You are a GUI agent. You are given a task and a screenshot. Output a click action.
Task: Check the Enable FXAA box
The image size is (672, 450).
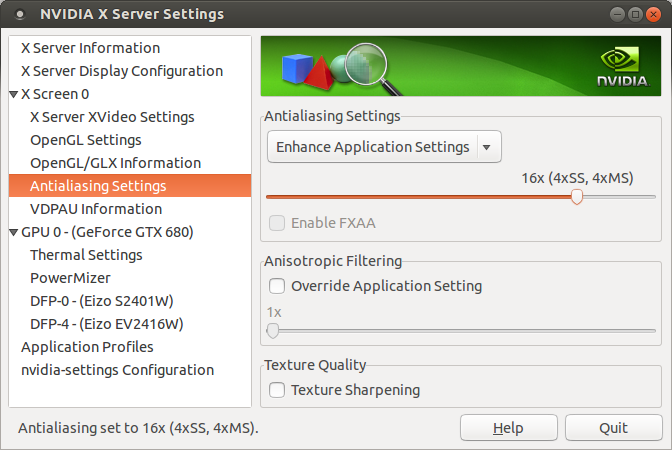(276, 223)
